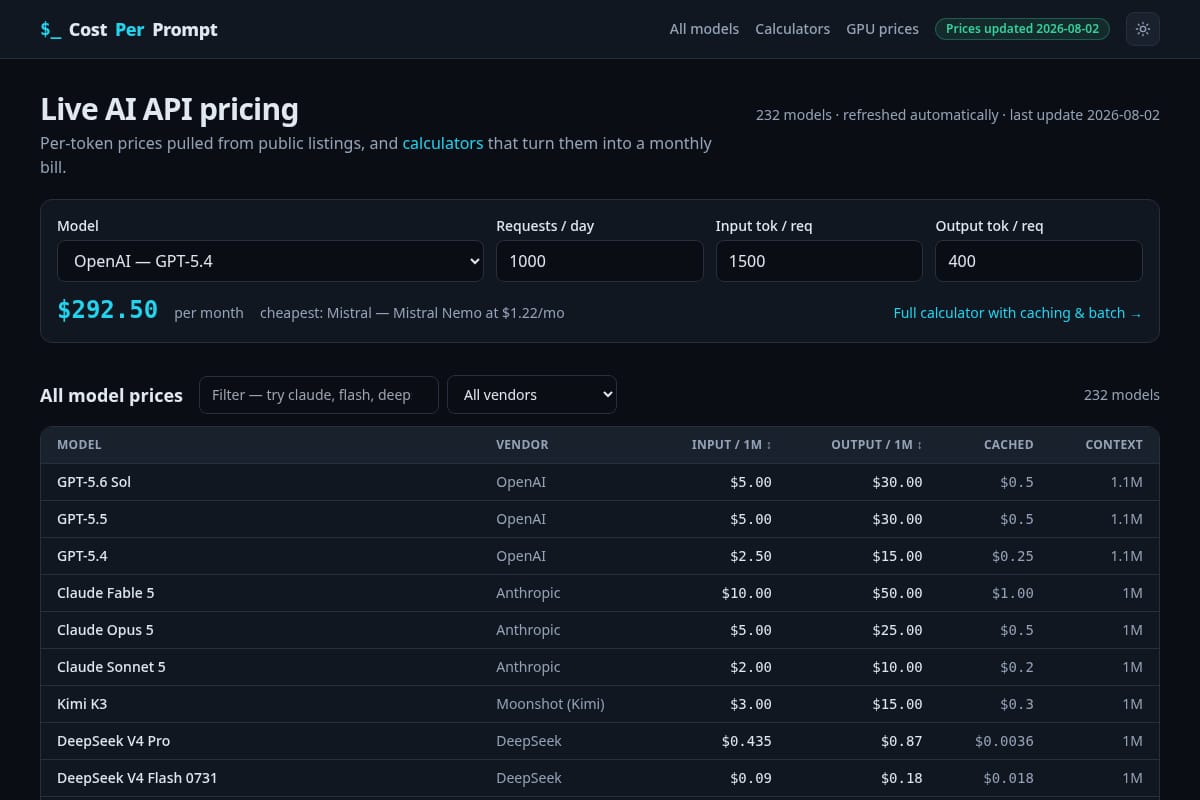
Task: Click the 1.1M context cell for GPT-5.5
Action: click(1126, 519)
